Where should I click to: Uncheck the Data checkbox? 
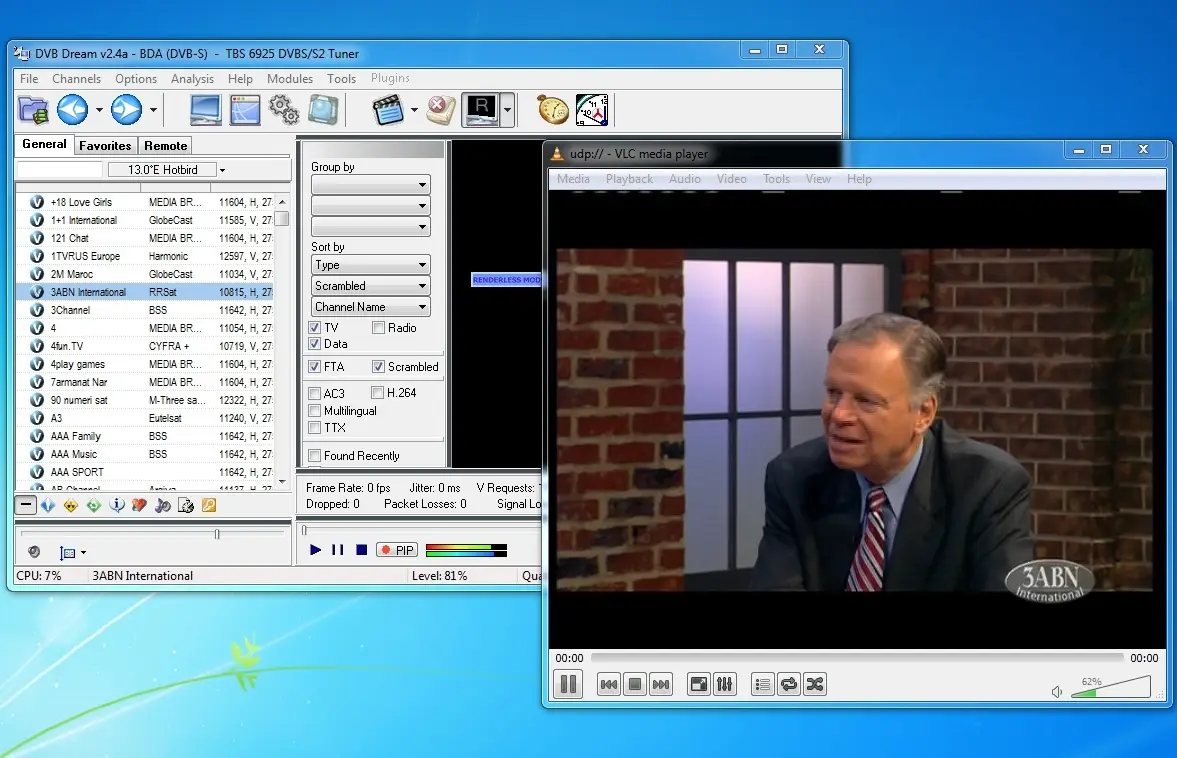coord(315,344)
